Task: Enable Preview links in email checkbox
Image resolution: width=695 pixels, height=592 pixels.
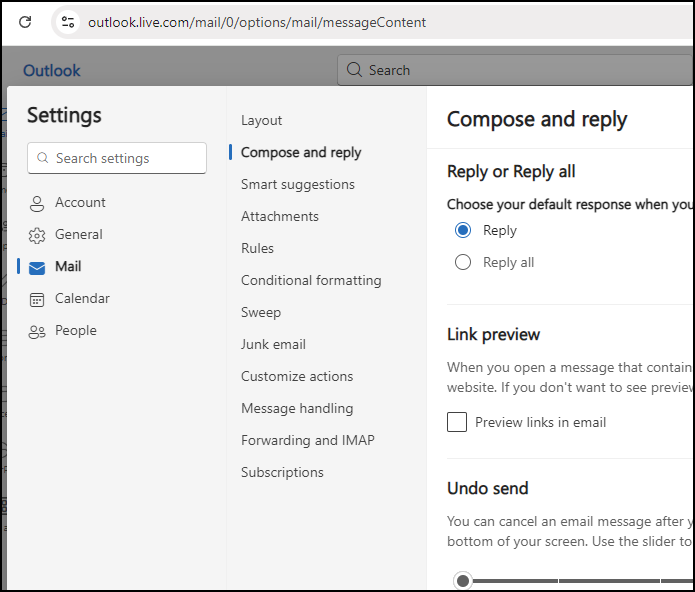Action: click(x=457, y=422)
